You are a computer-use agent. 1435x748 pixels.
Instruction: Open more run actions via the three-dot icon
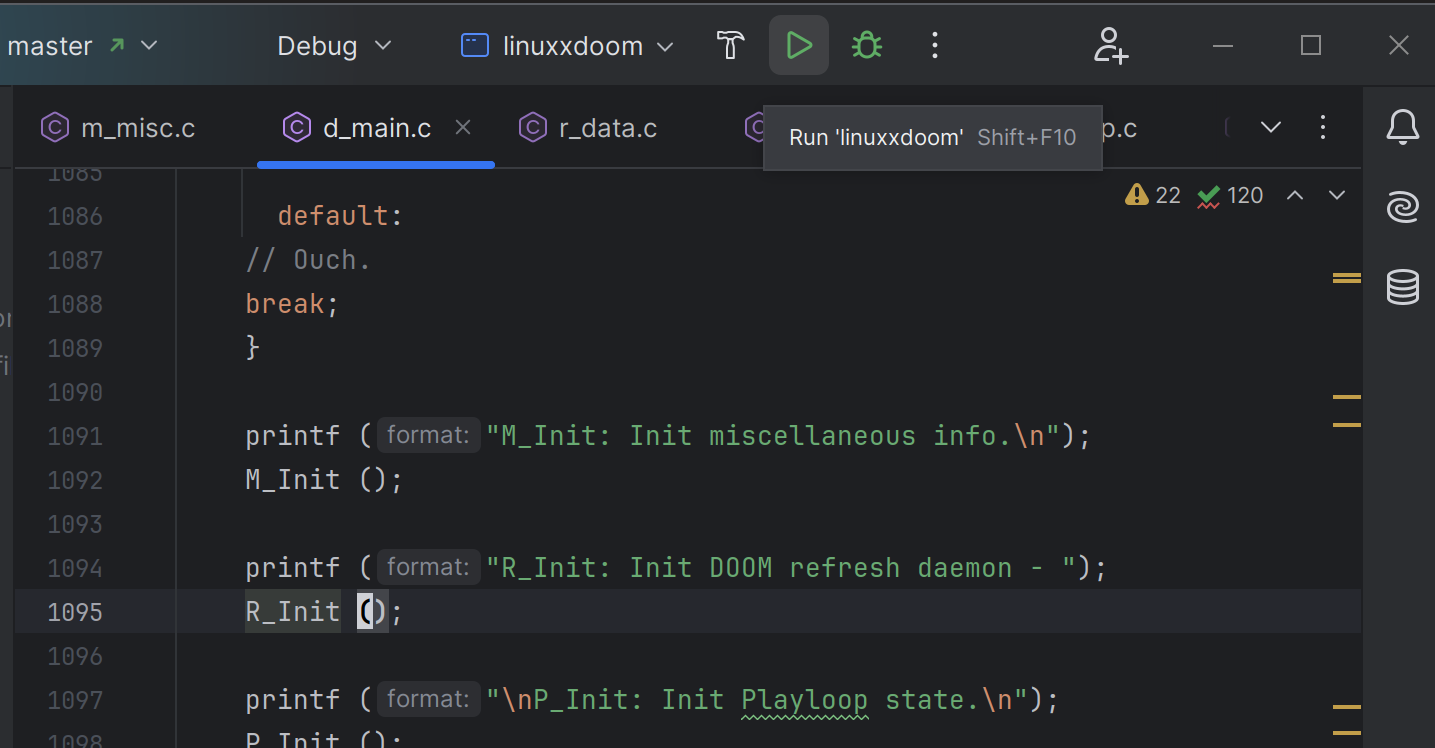coord(934,45)
